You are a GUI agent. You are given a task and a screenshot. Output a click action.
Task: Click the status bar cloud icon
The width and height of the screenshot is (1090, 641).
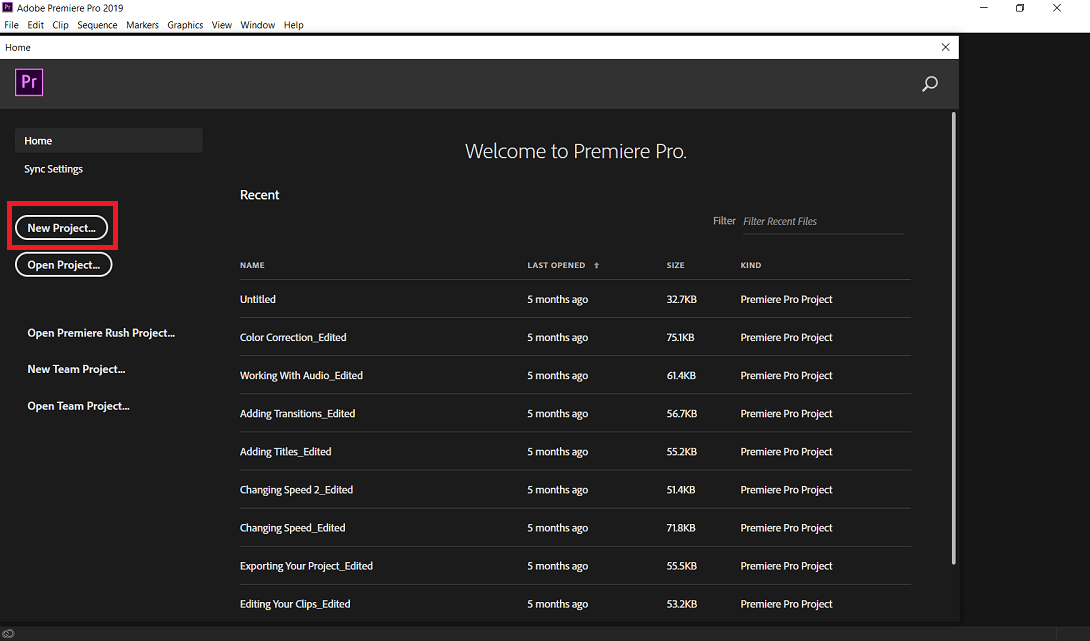click(9, 633)
